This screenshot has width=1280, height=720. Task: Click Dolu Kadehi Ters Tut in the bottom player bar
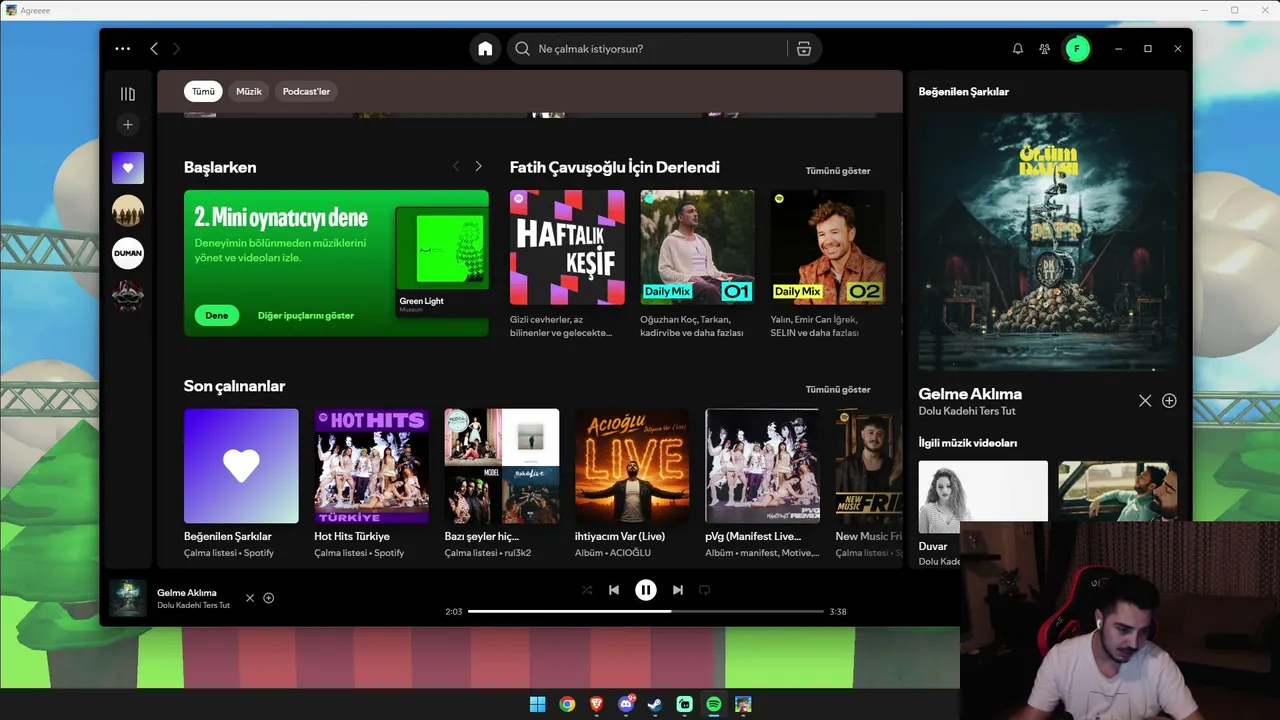(193, 605)
